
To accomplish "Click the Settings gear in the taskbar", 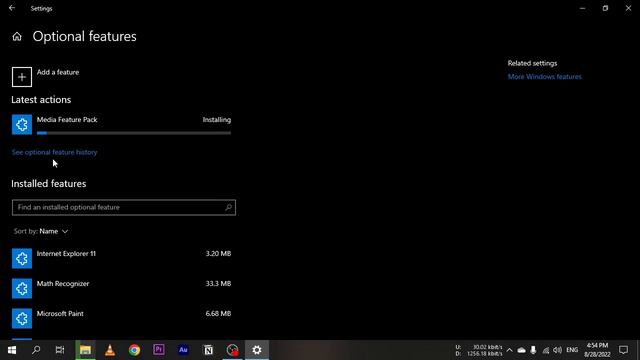I will (x=257, y=350).
